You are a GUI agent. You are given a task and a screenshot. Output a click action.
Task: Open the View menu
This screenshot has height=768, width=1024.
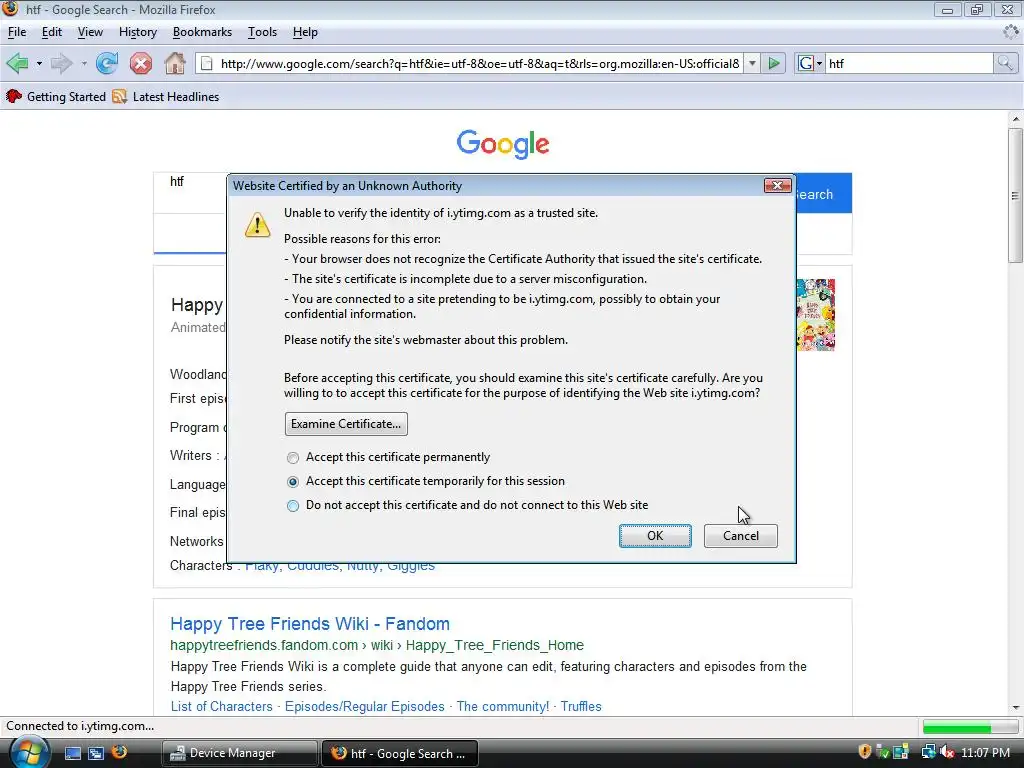point(90,32)
